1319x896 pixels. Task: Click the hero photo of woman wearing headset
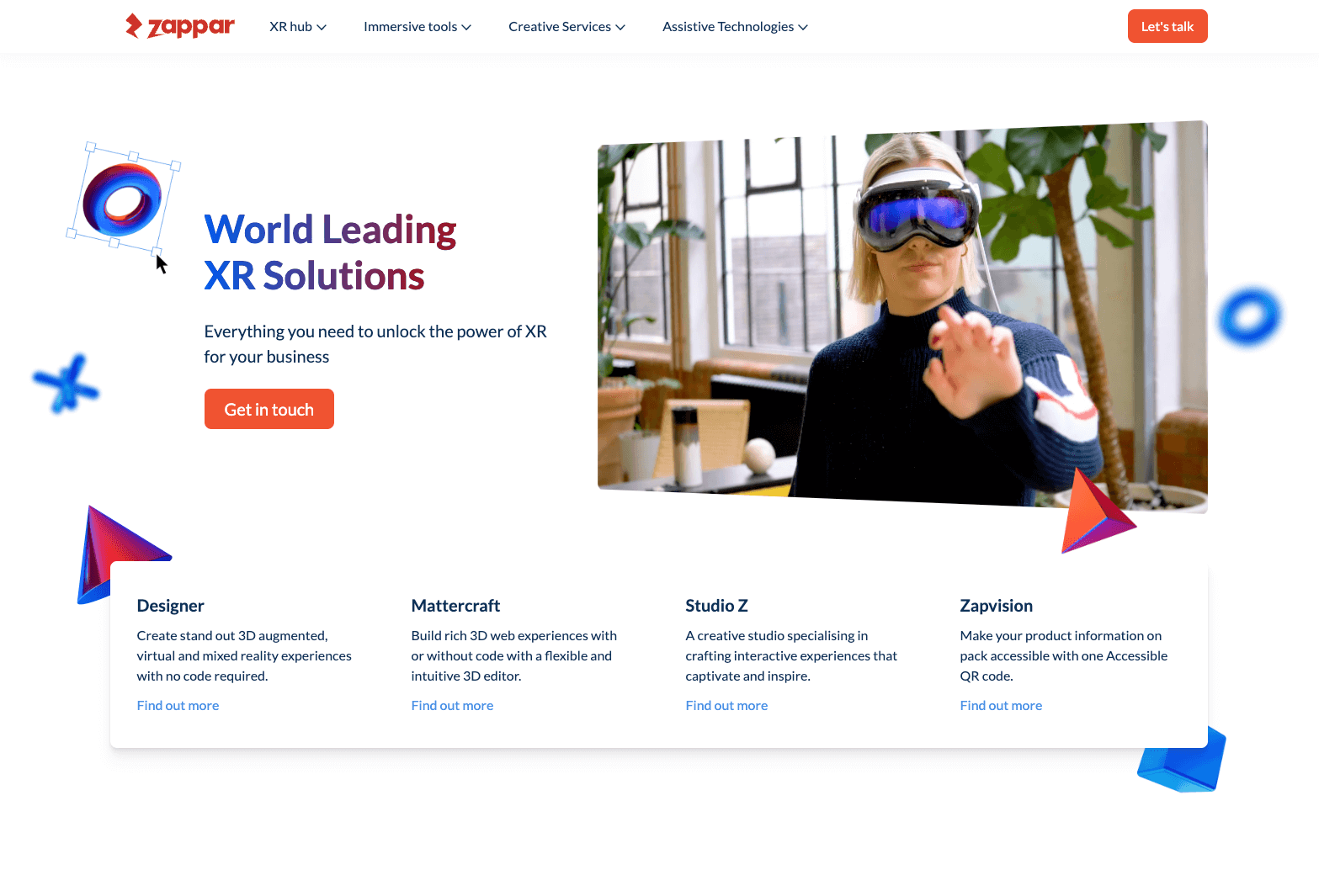pos(901,315)
